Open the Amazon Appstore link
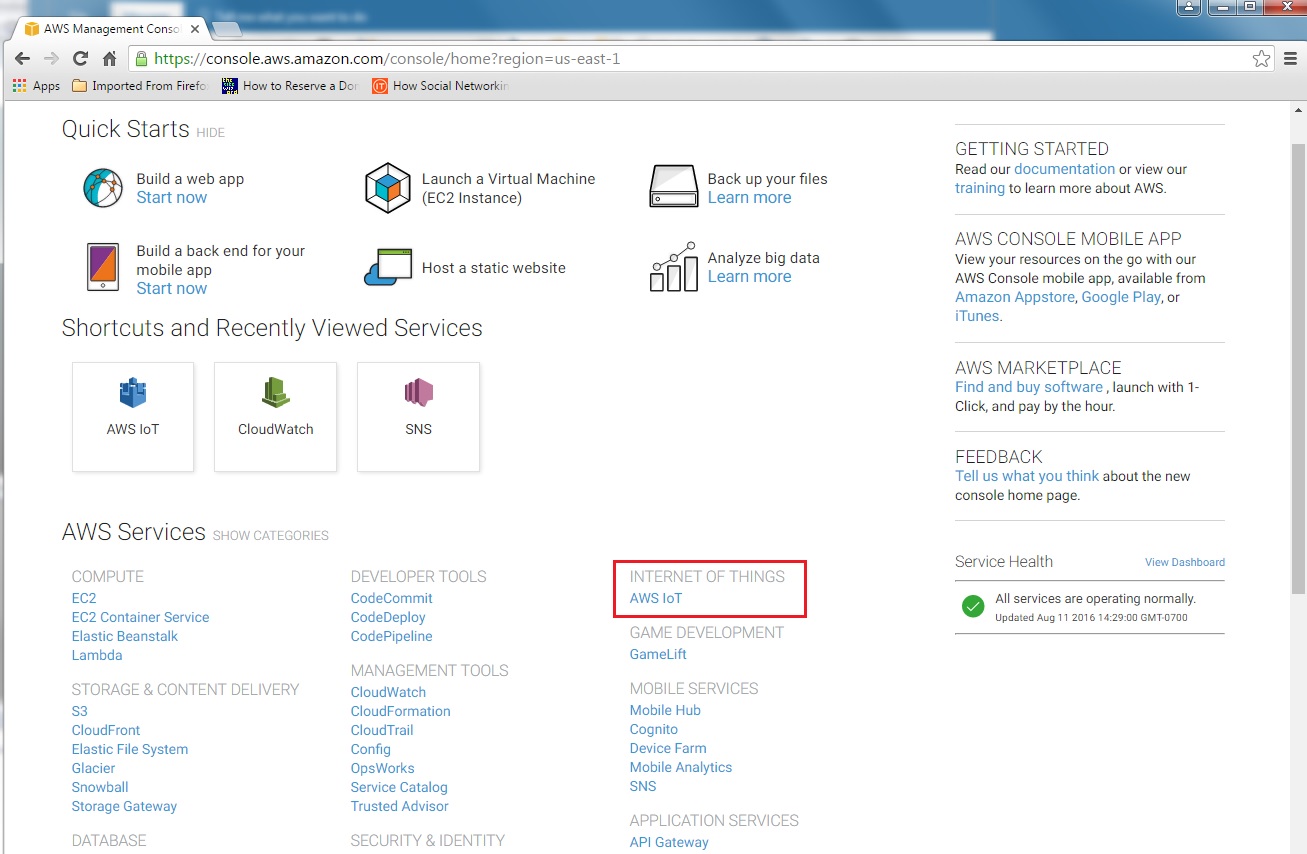 [x=1015, y=297]
